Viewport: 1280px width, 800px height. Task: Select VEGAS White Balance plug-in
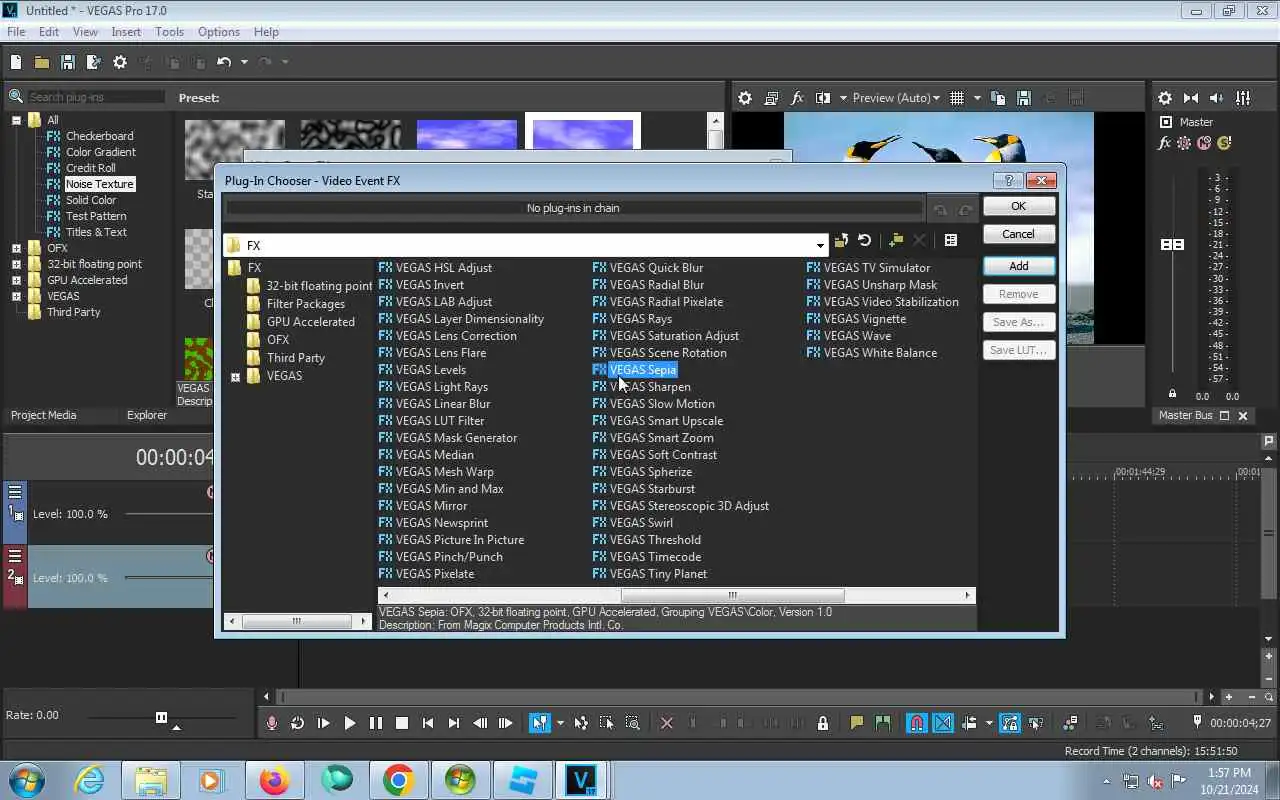coord(880,353)
